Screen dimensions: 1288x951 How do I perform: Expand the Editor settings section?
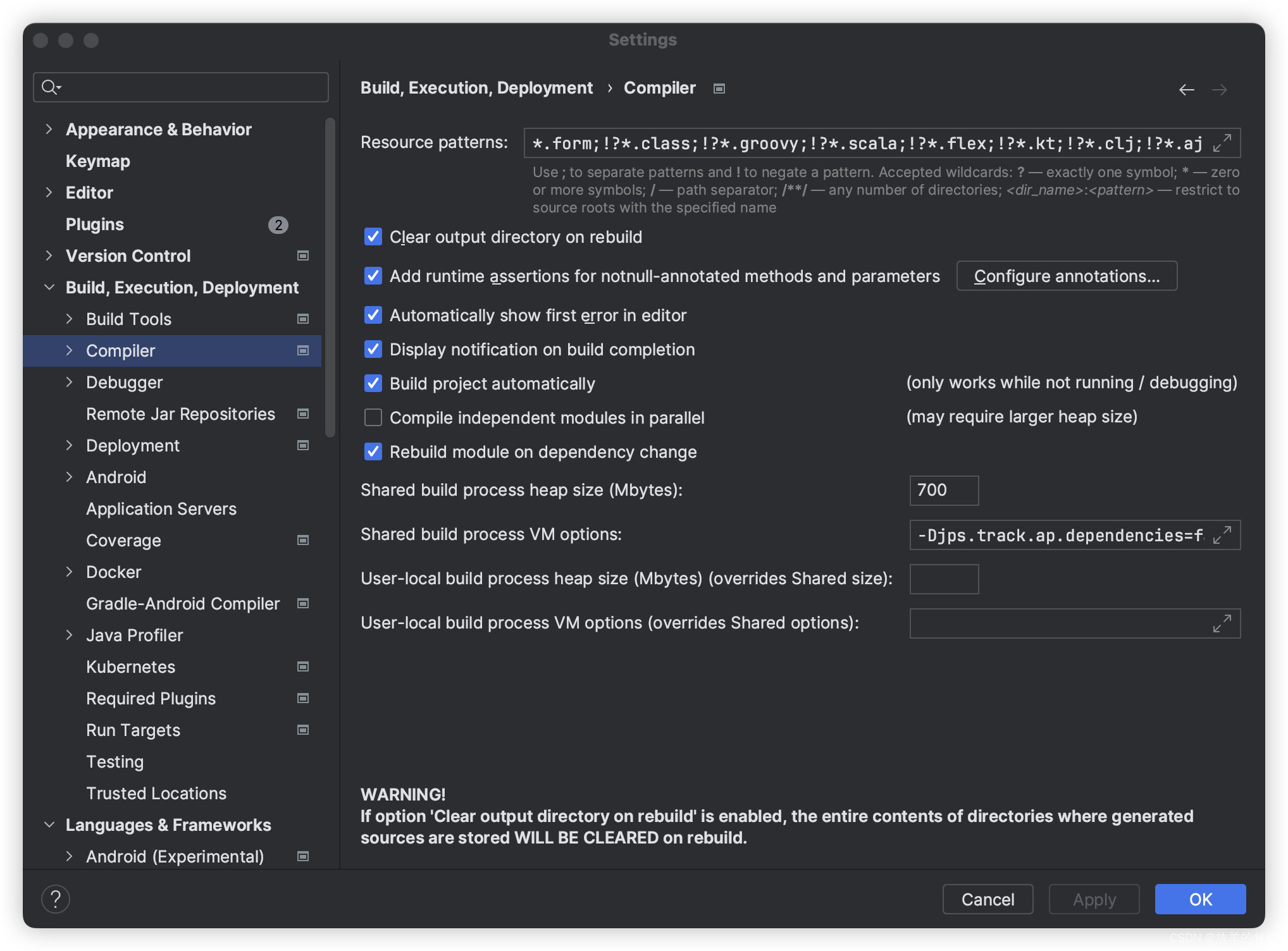click(49, 192)
